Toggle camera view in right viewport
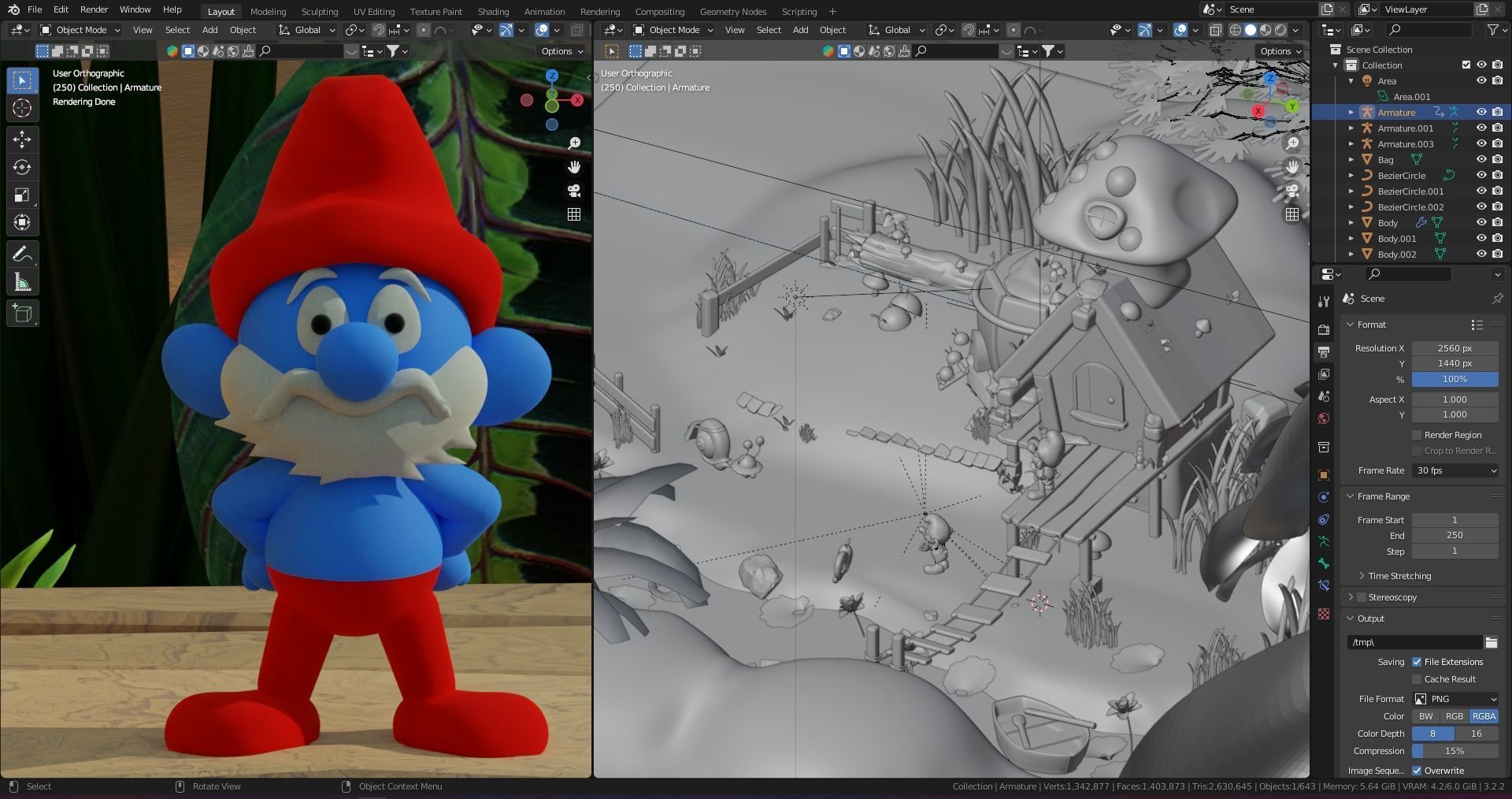 point(1292,191)
